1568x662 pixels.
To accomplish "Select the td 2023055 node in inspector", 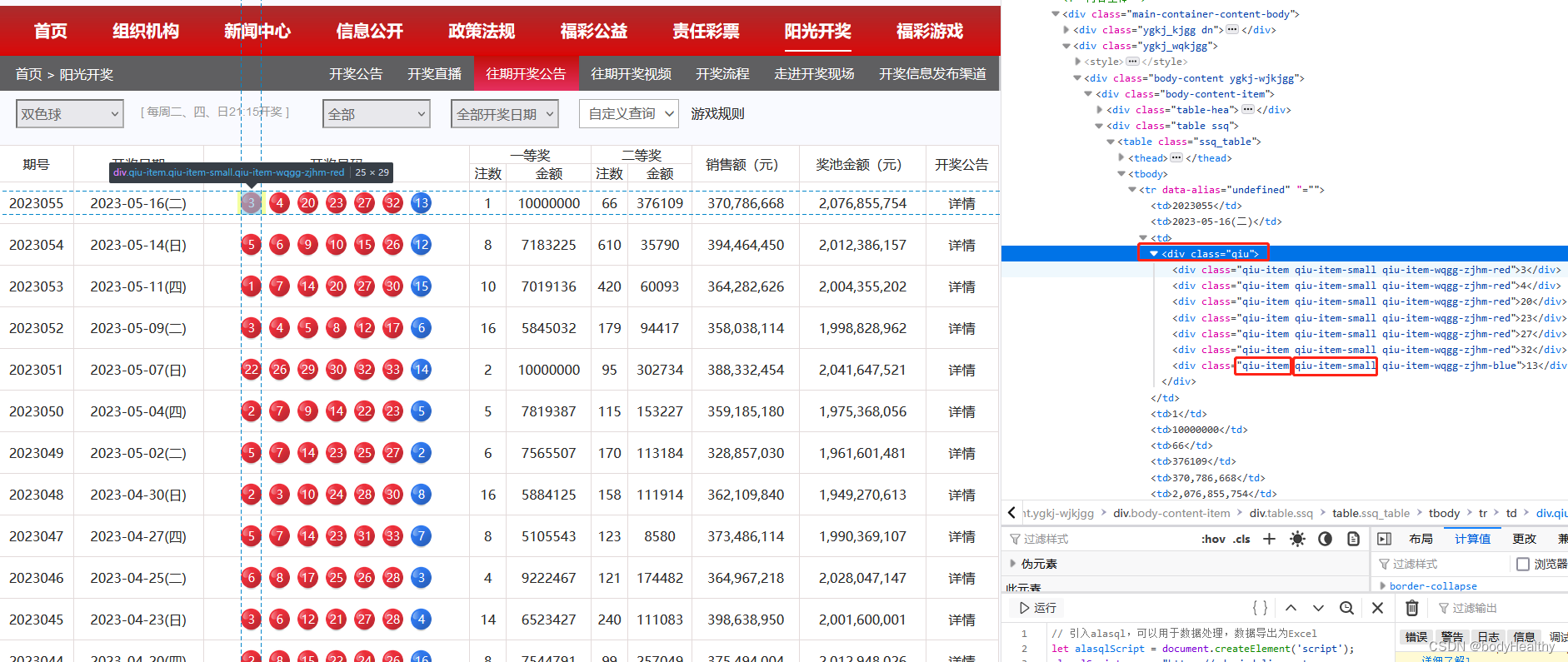I will (1196, 206).
